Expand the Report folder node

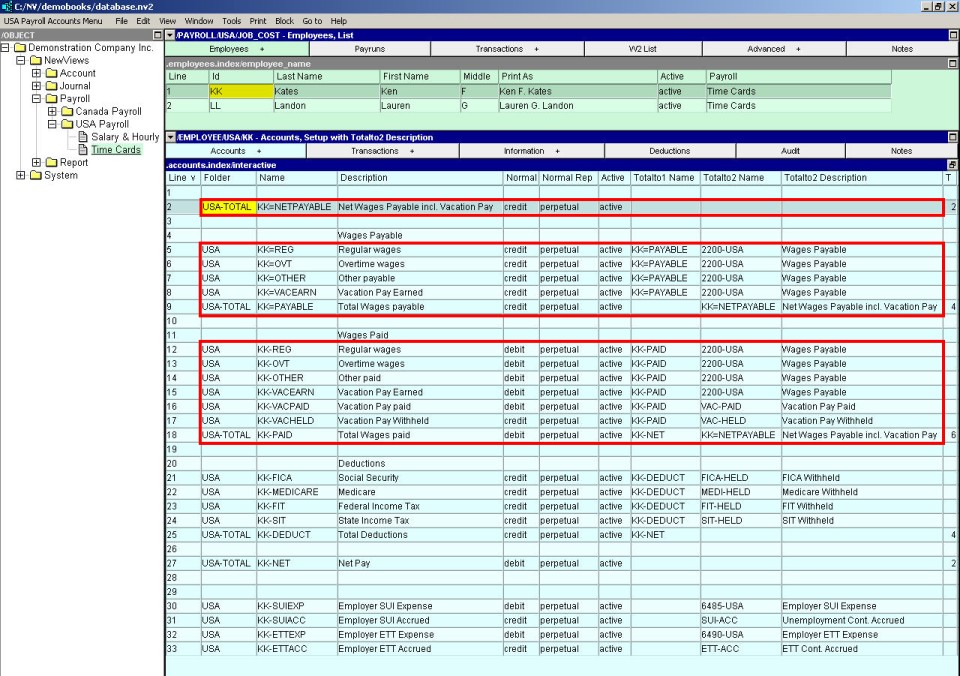[36, 163]
